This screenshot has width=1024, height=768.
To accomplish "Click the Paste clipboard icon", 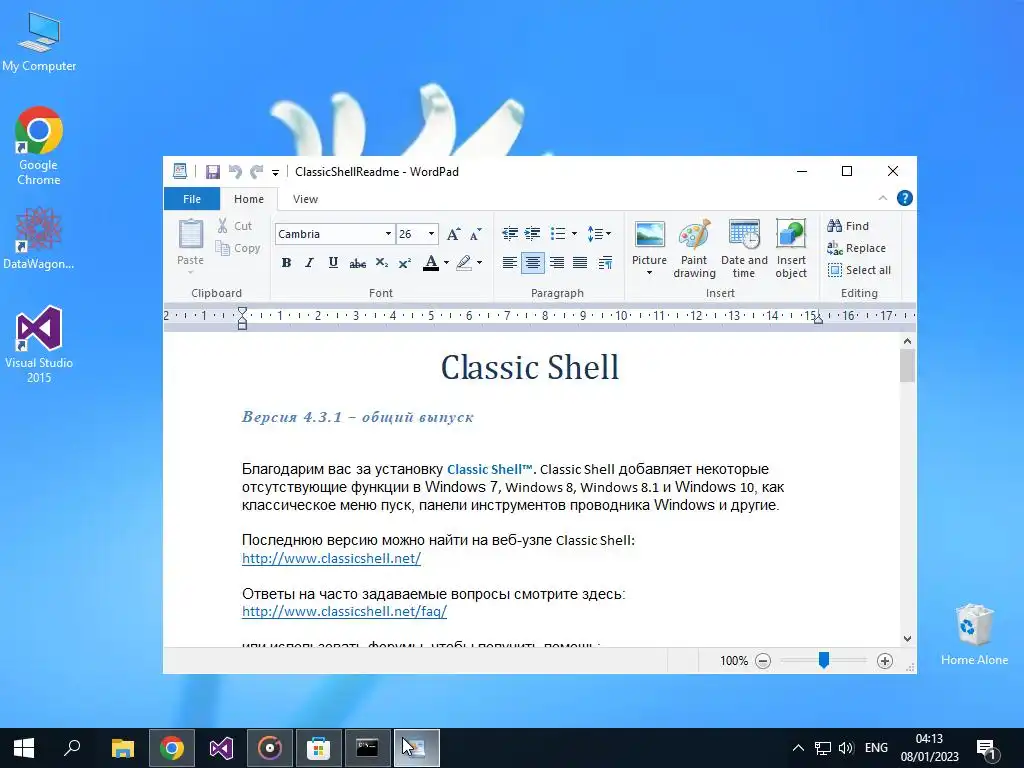I will (x=191, y=234).
